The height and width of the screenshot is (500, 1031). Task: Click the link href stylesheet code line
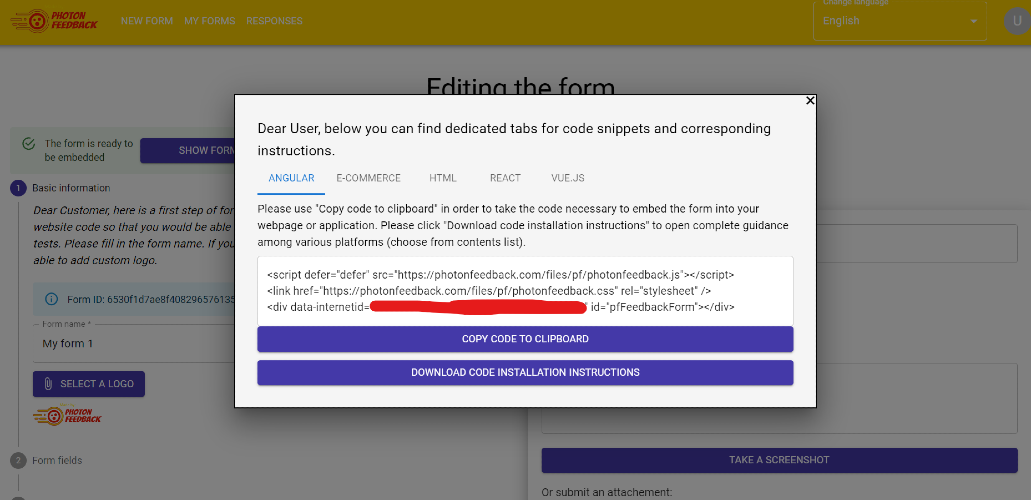point(489,291)
